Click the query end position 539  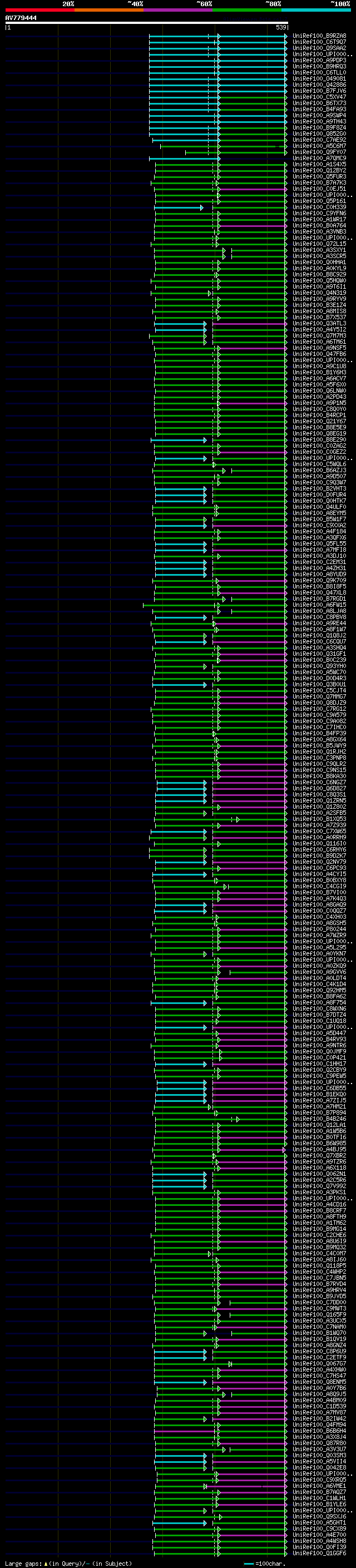[280, 27]
